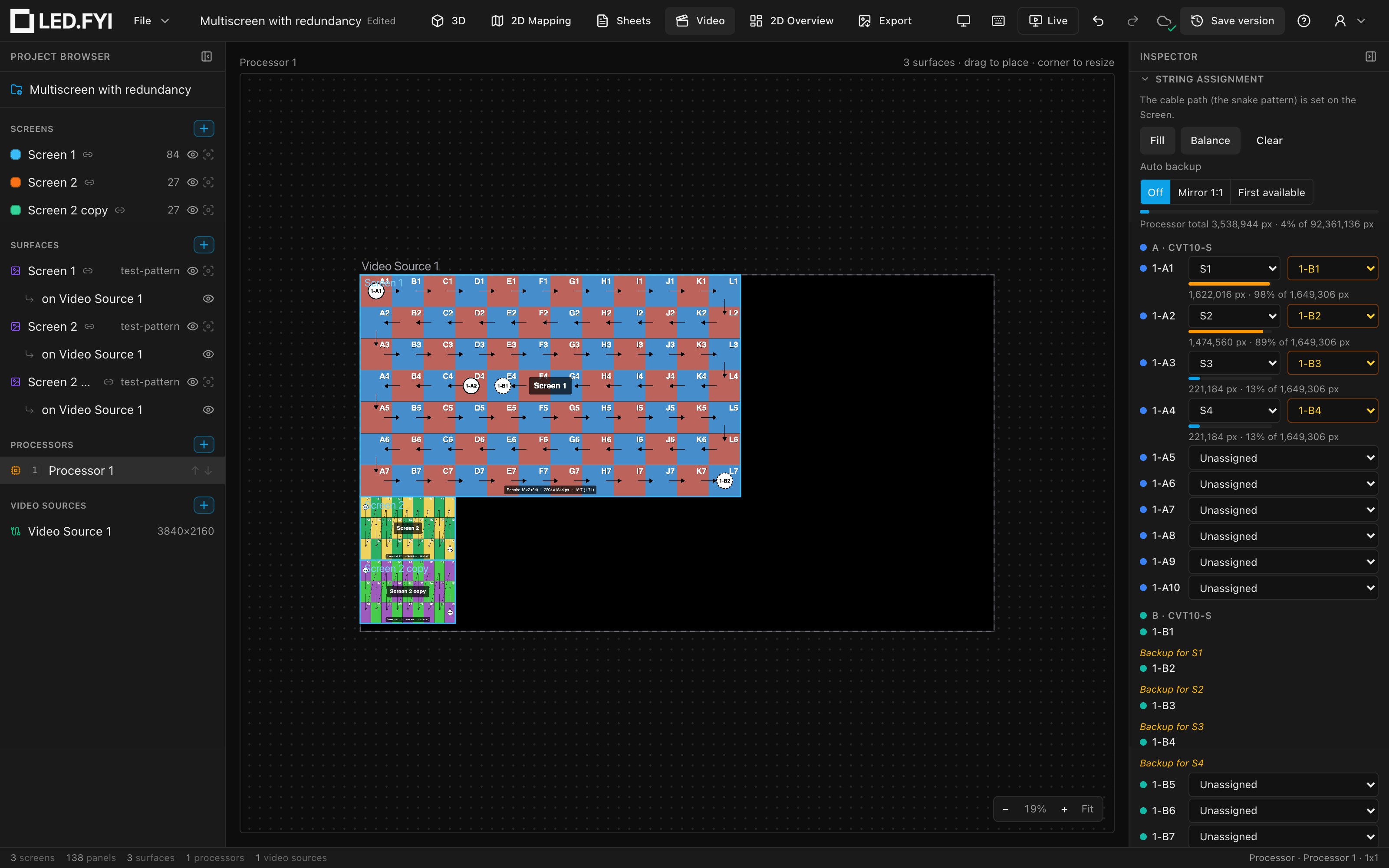Switch to the 3D tab

[448, 21]
